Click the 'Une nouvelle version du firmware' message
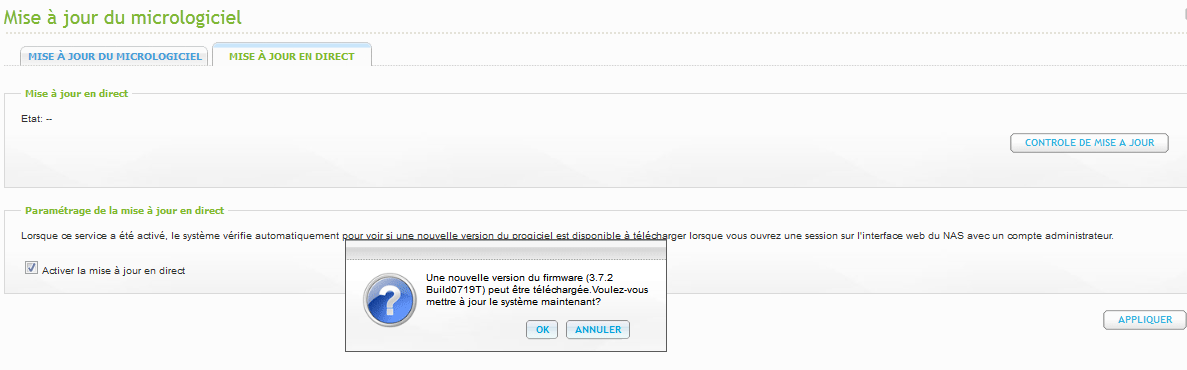Viewport: 1187px width, 370px height. [x=506, y=278]
